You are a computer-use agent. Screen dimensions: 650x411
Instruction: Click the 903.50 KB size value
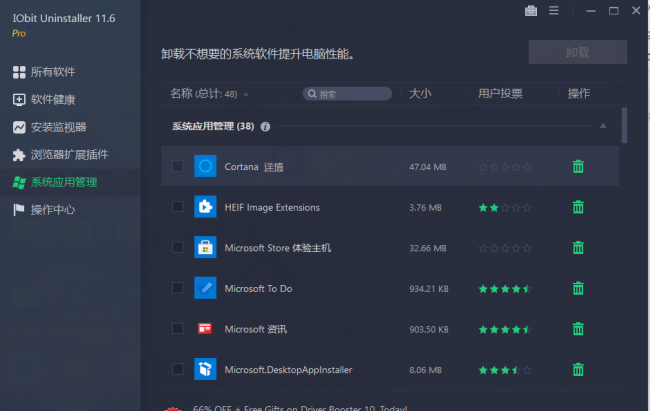429,330
